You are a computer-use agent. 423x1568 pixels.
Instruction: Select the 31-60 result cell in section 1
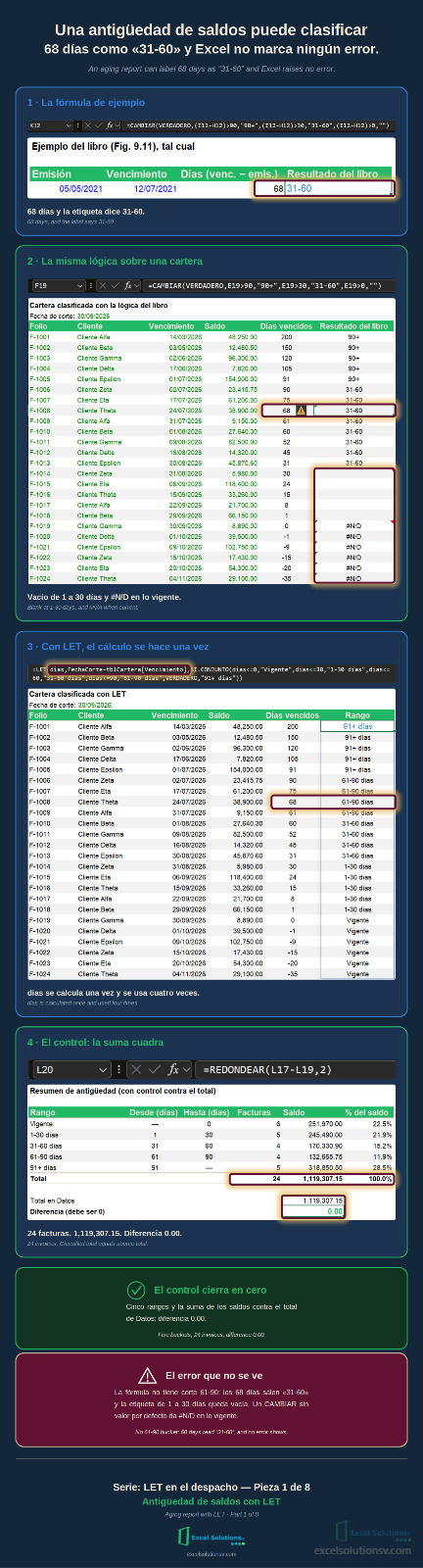pos(339,188)
